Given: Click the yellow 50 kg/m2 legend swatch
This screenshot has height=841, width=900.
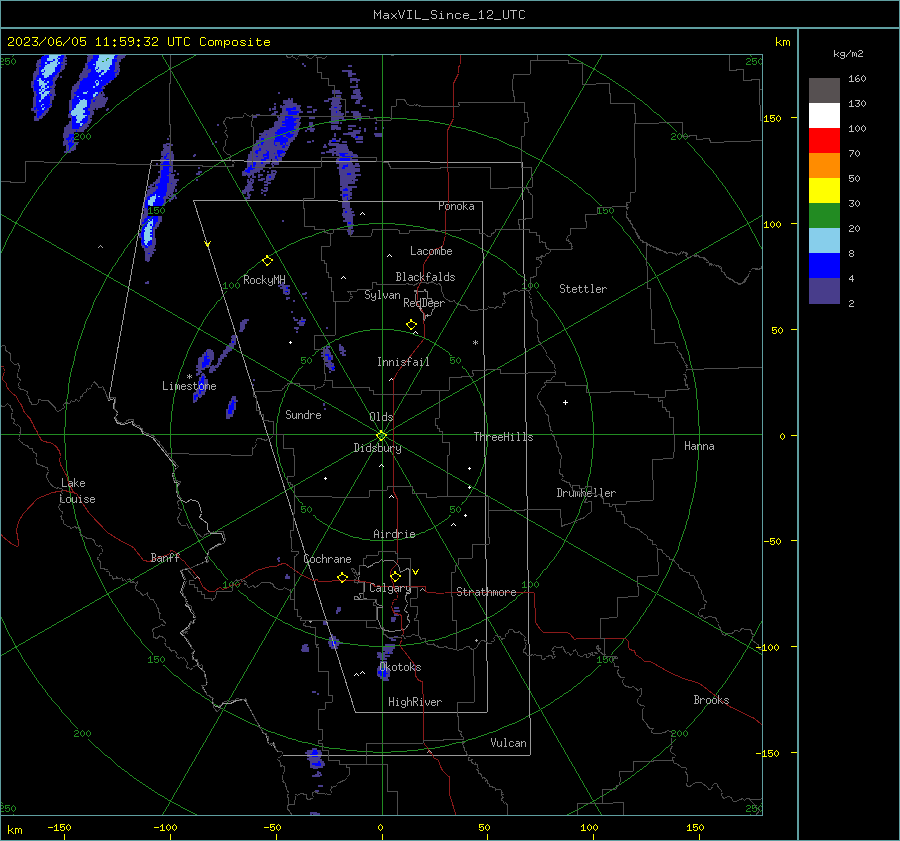Looking at the screenshot, I should tap(824, 191).
